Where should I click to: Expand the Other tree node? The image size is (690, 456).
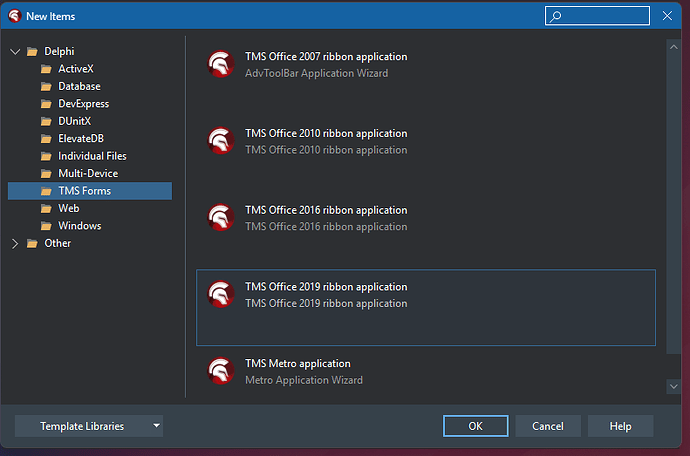pyautogui.click(x=15, y=243)
